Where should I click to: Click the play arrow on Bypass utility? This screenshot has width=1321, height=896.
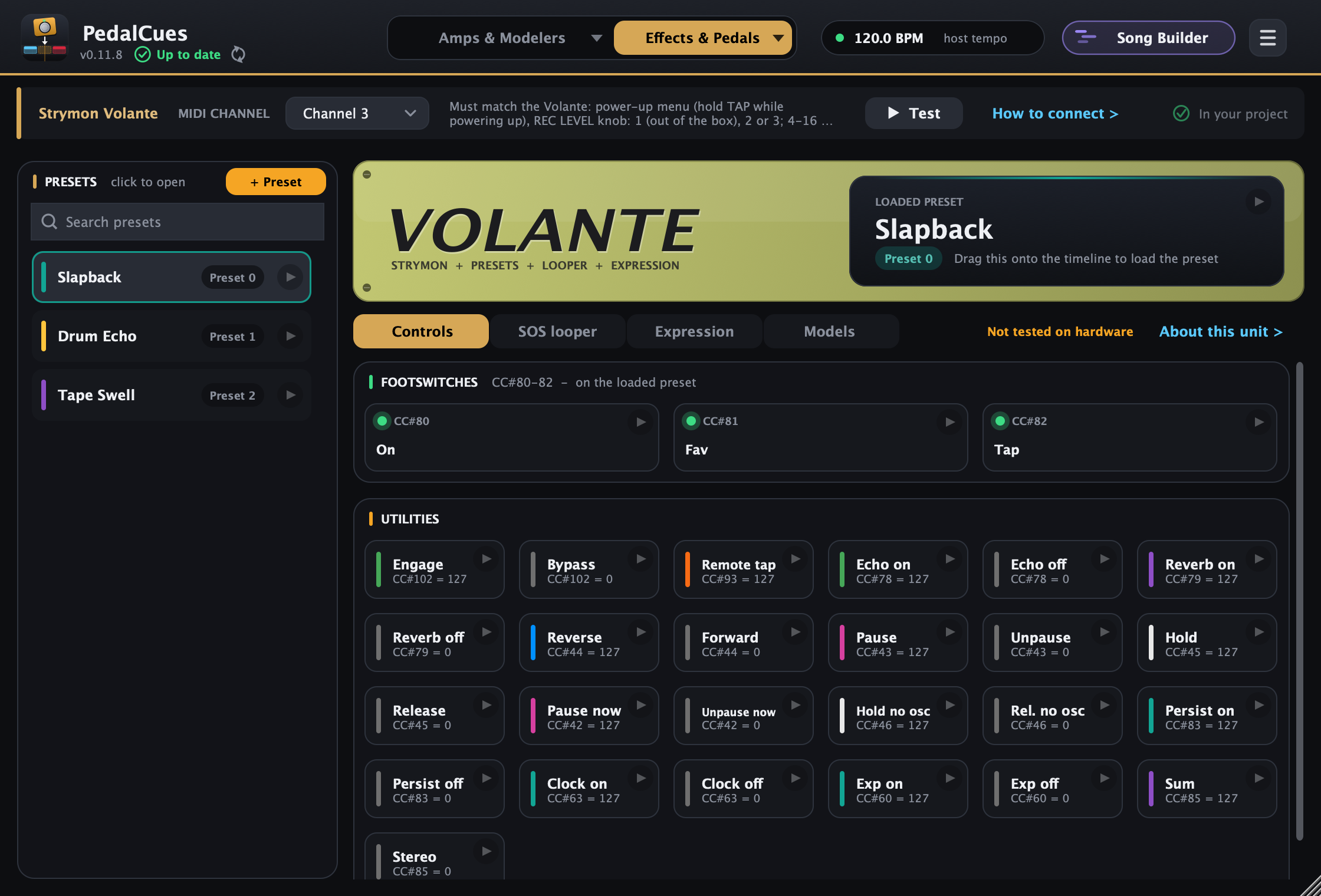click(640, 558)
